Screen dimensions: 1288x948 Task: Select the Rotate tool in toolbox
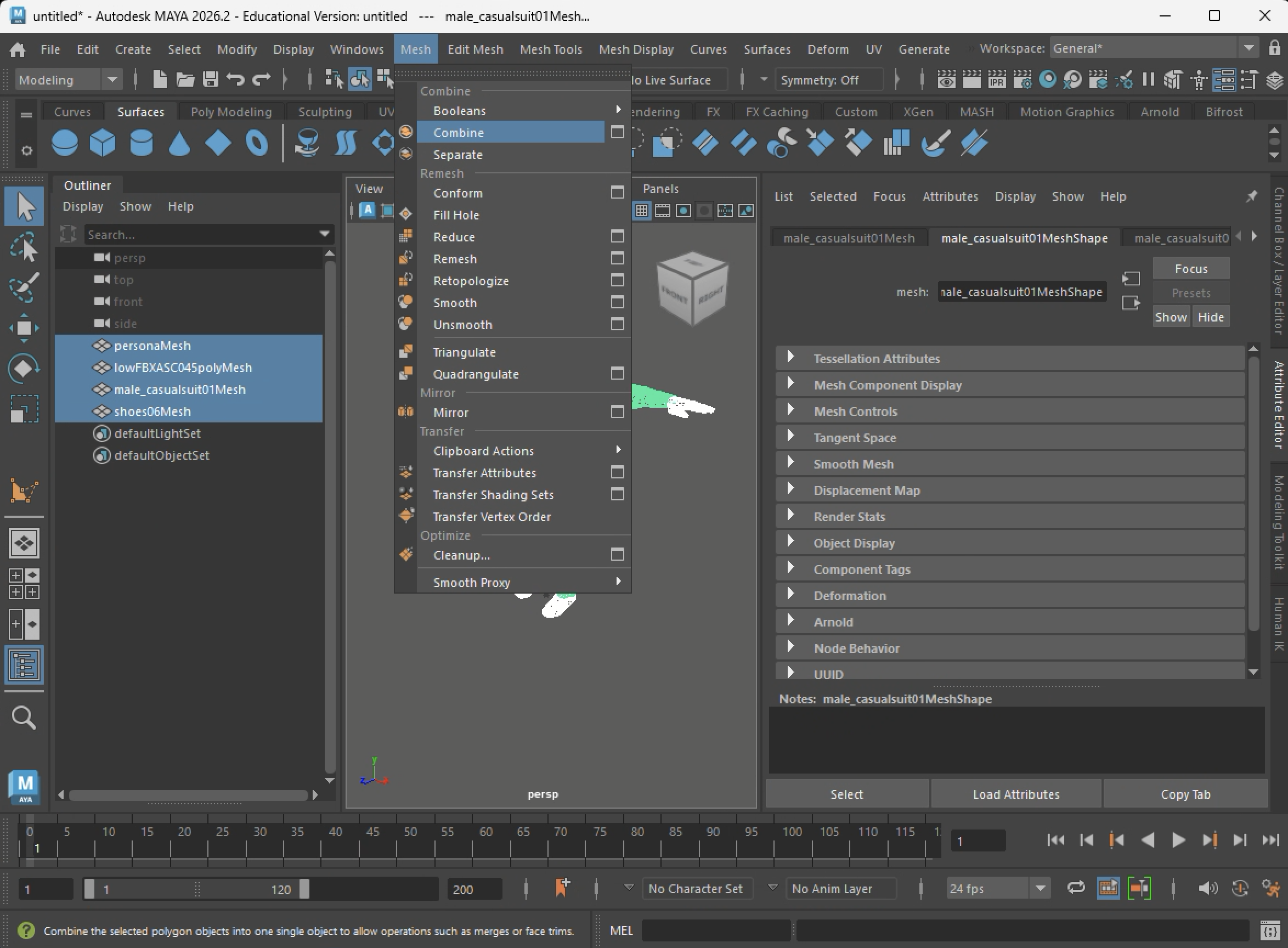(24, 369)
